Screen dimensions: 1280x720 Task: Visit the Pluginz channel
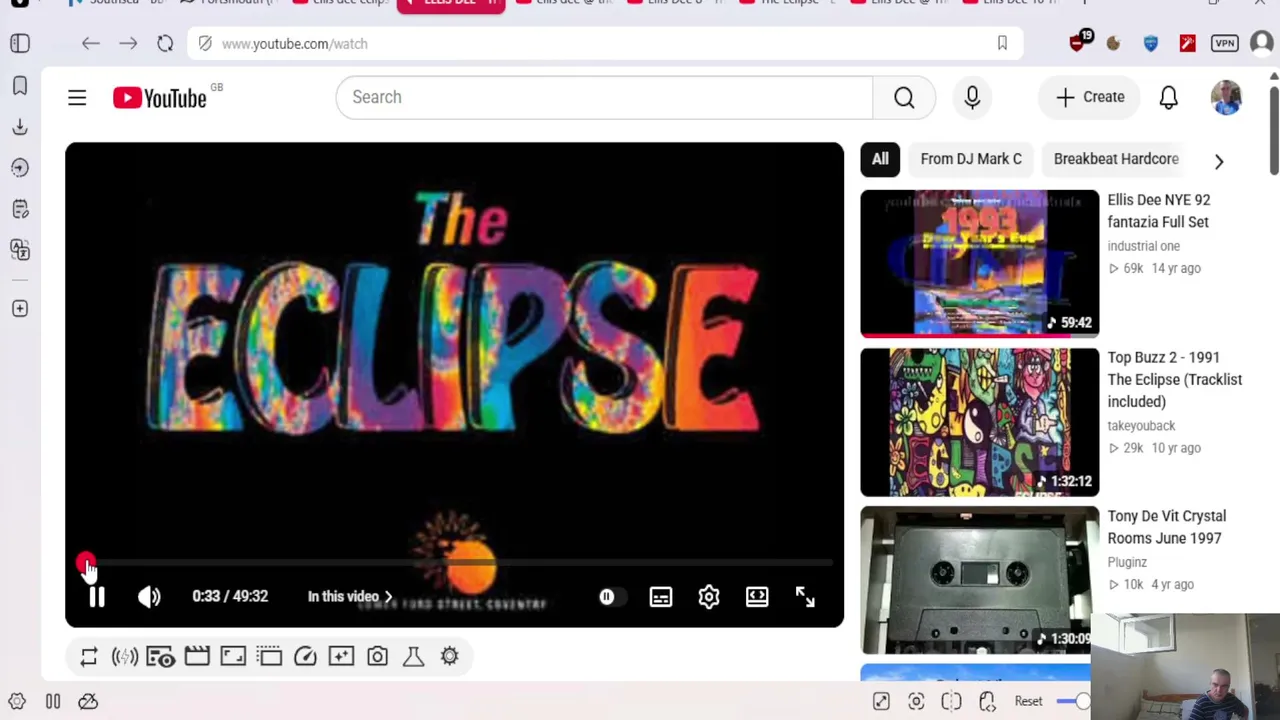1127,562
